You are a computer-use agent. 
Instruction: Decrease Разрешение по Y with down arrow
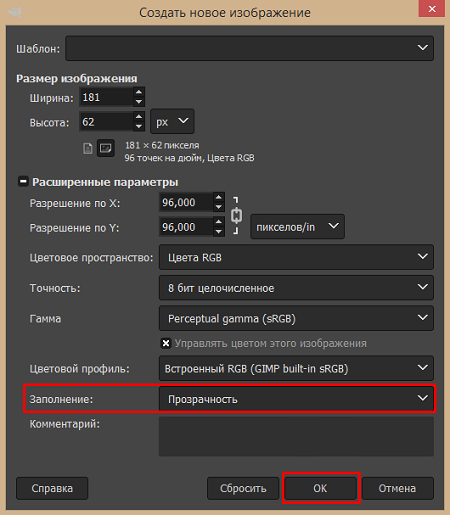click(x=219, y=231)
